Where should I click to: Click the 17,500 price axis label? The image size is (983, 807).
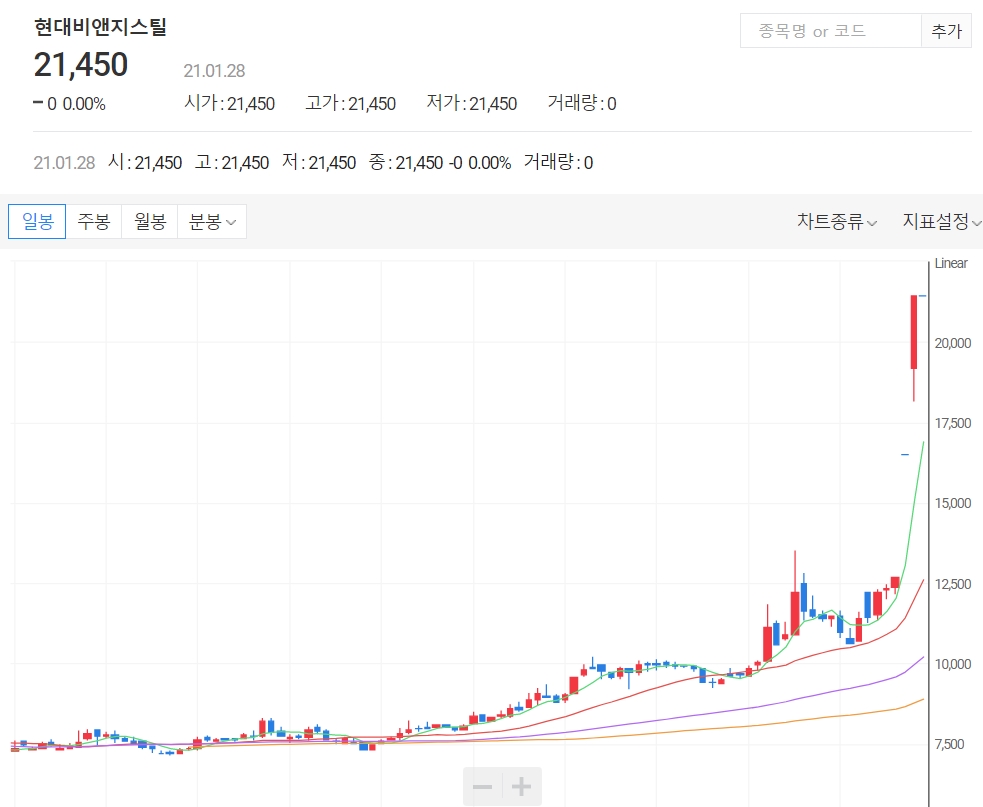(x=952, y=423)
